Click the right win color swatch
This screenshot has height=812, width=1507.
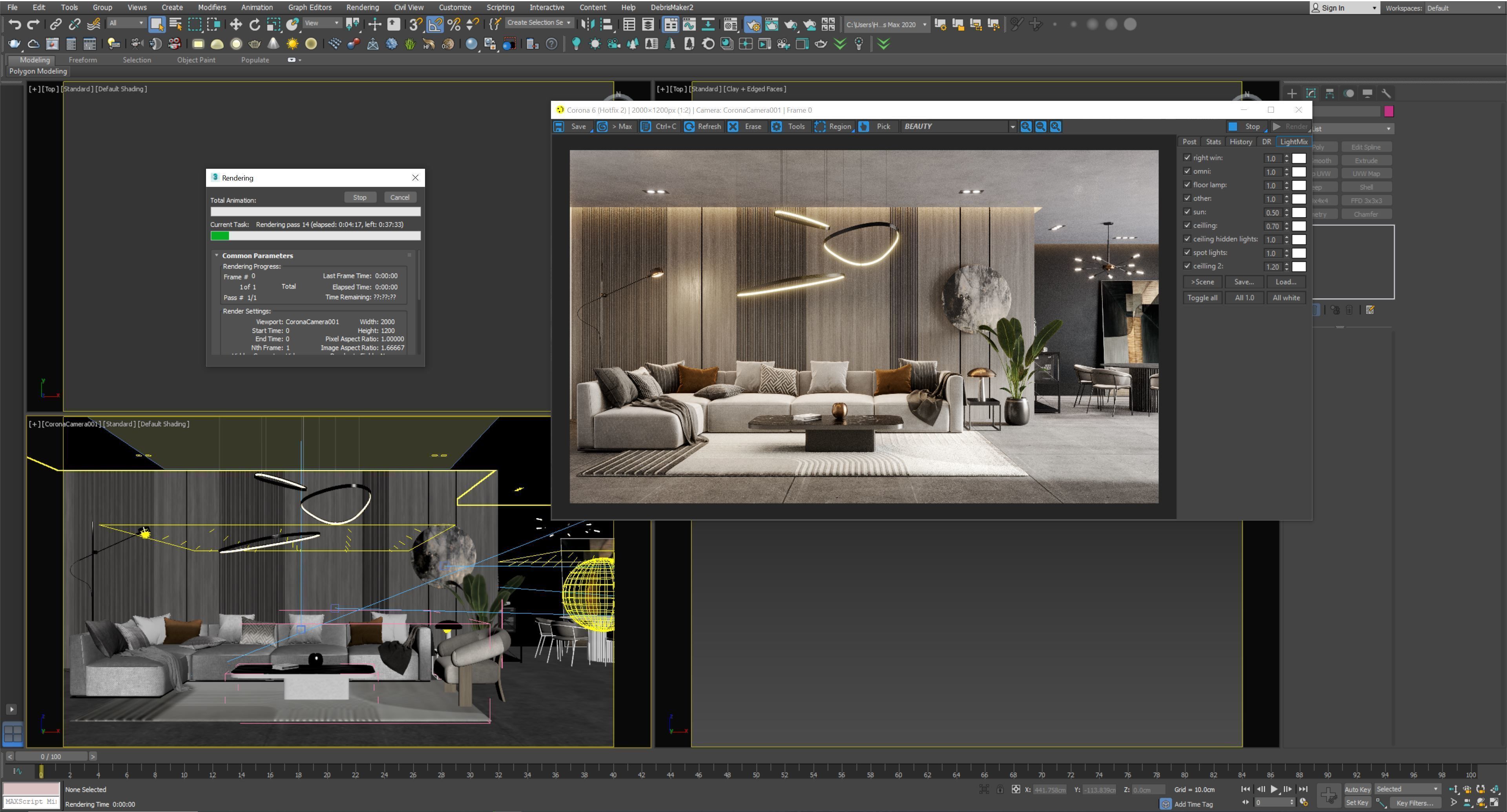pos(1299,158)
